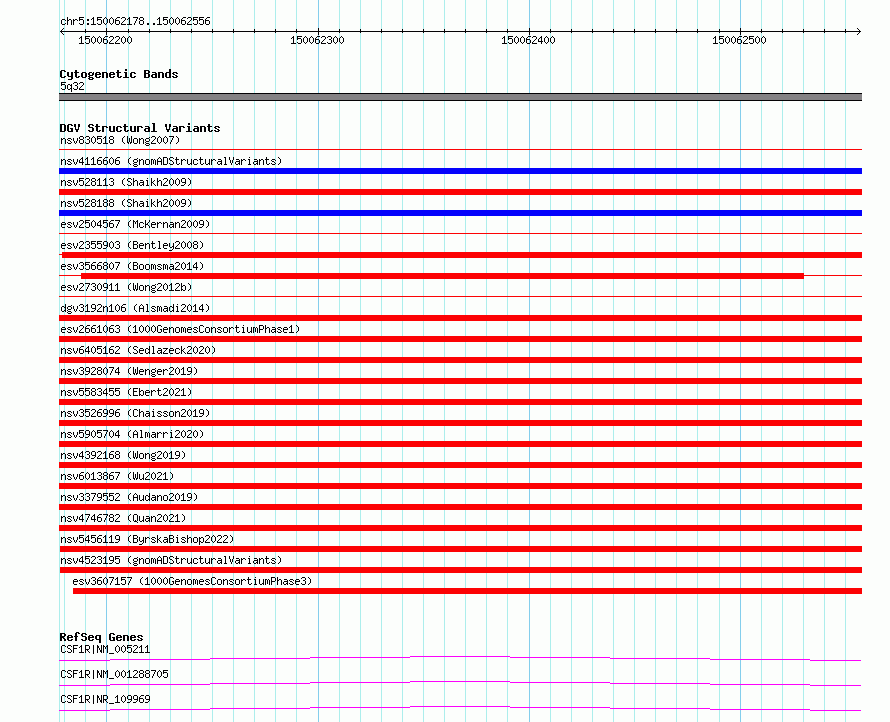The image size is (890, 722).
Task: Click the red bar under nsv5456119
Action: [x=460, y=549]
